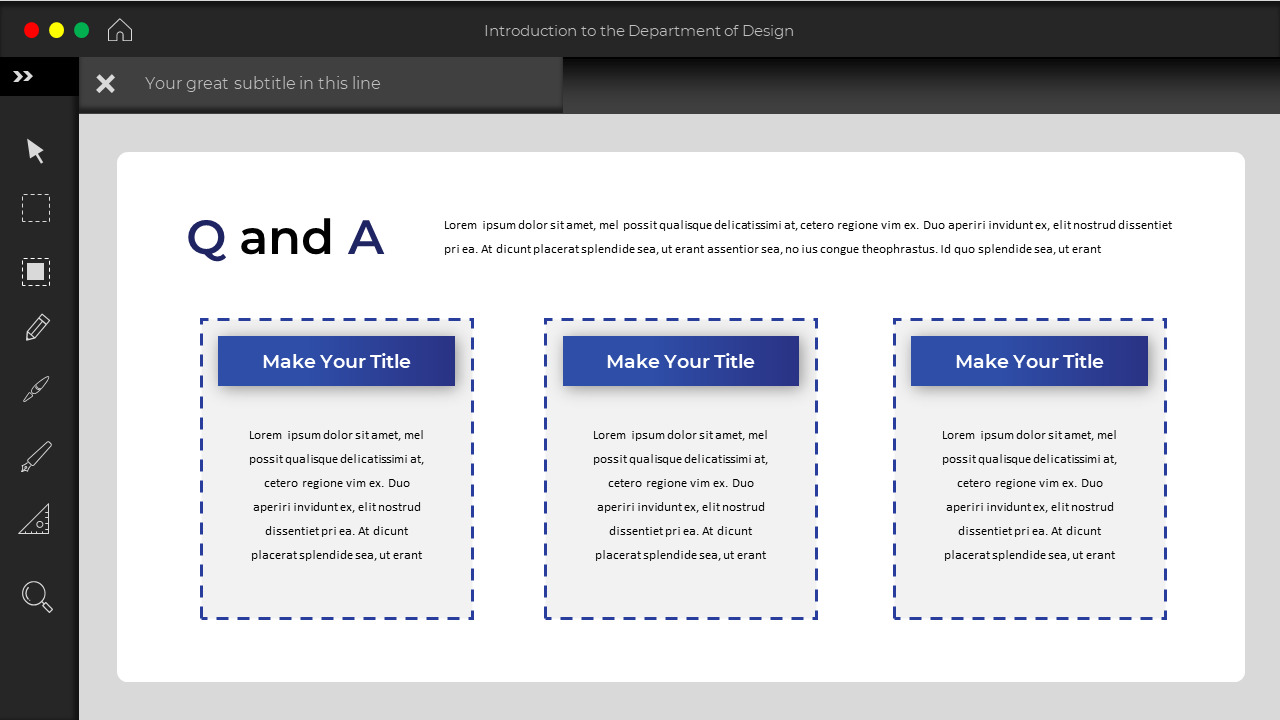The width and height of the screenshot is (1280, 720).
Task: Select the Brush tool
Action: 35,388
